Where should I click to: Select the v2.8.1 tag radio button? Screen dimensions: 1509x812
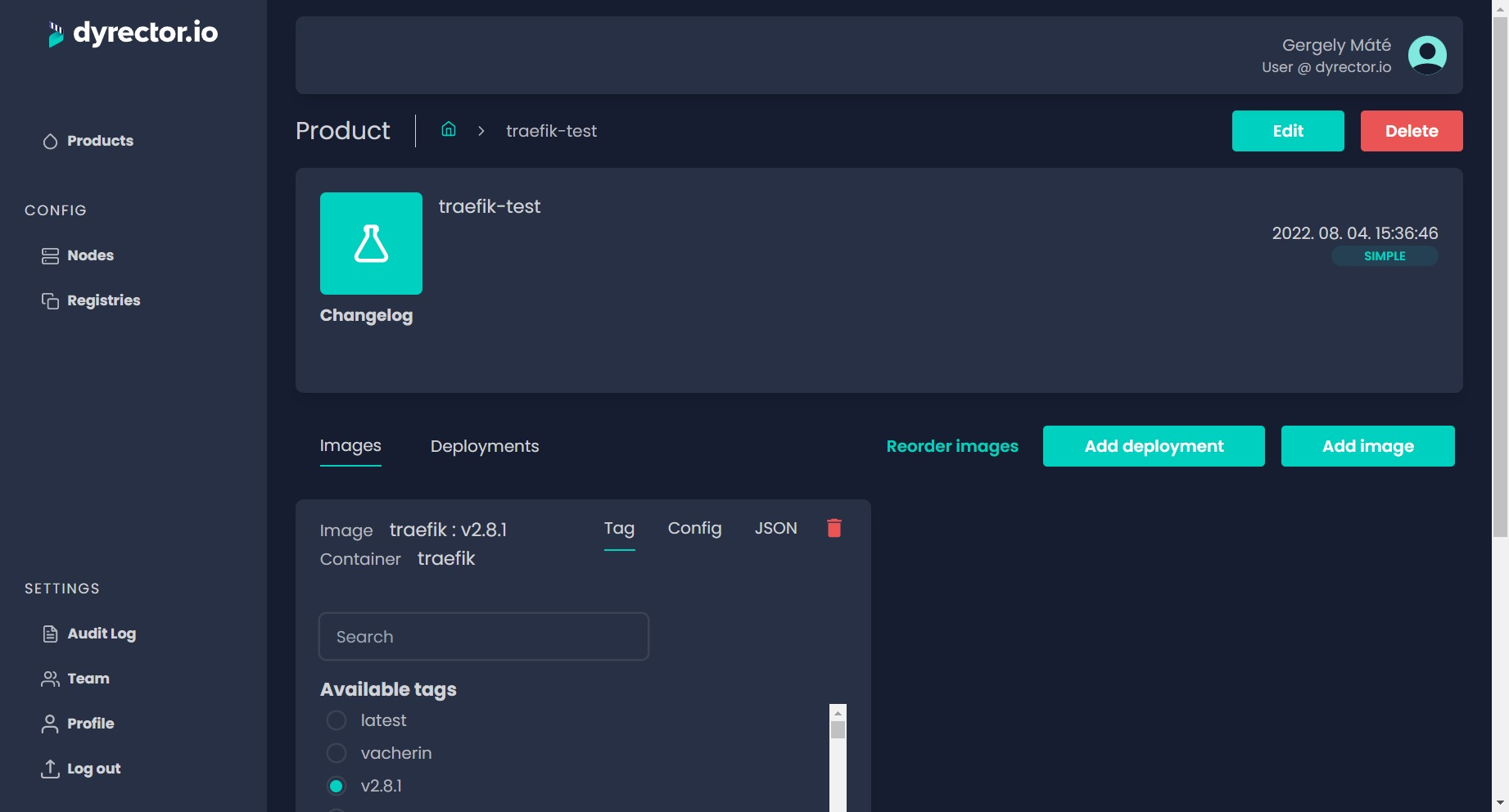click(337, 786)
